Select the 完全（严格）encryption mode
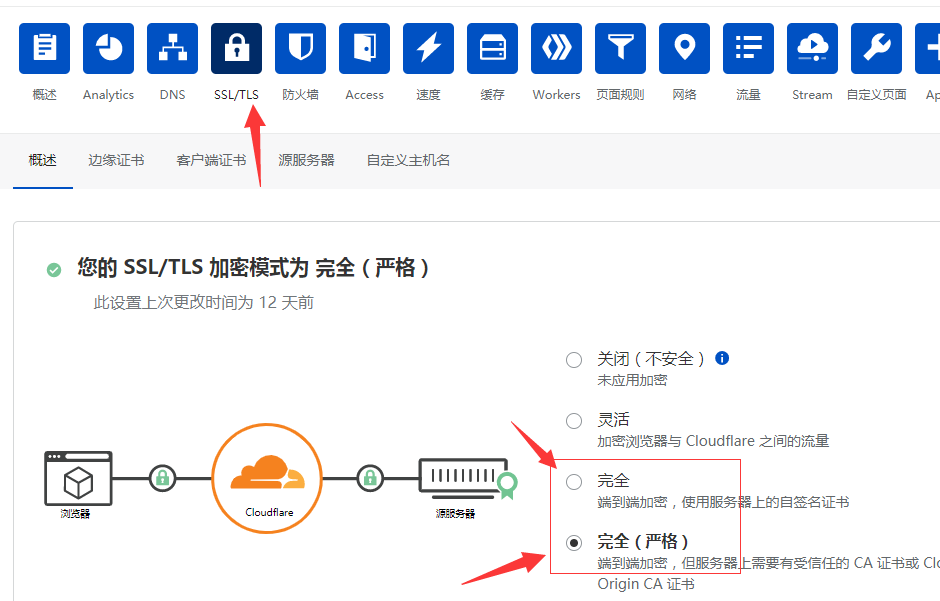The width and height of the screenshot is (940, 601). point(574,543)
